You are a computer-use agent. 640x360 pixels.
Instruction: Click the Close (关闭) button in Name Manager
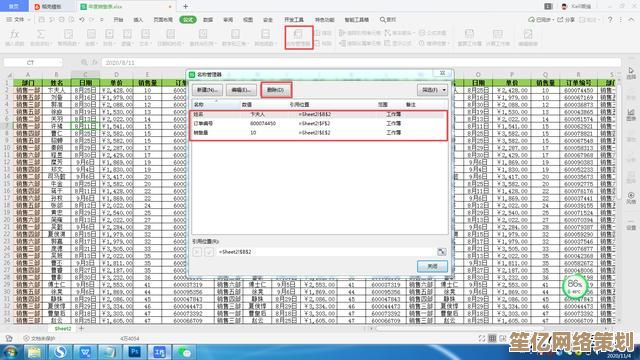tap(432, 267)
